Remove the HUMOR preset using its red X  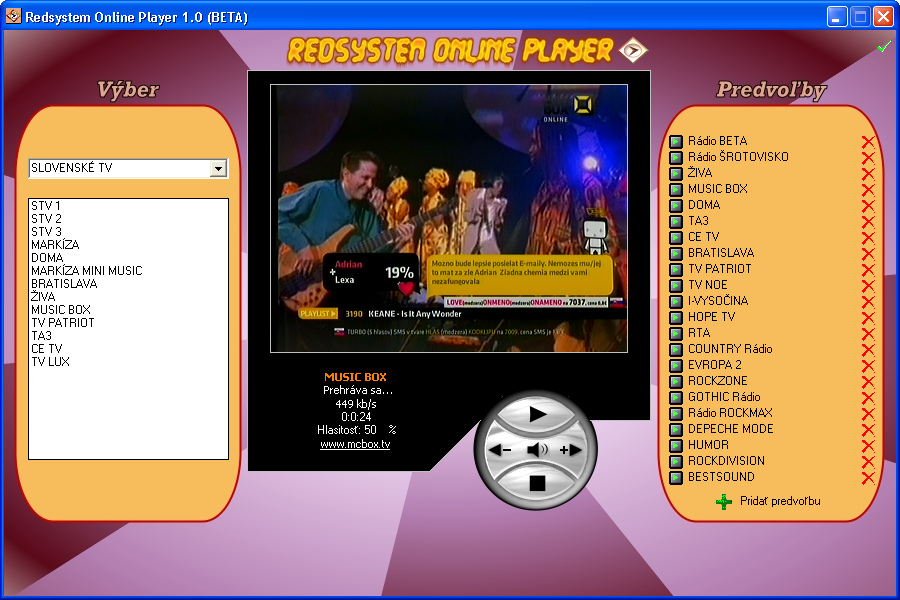click(868, 446)
